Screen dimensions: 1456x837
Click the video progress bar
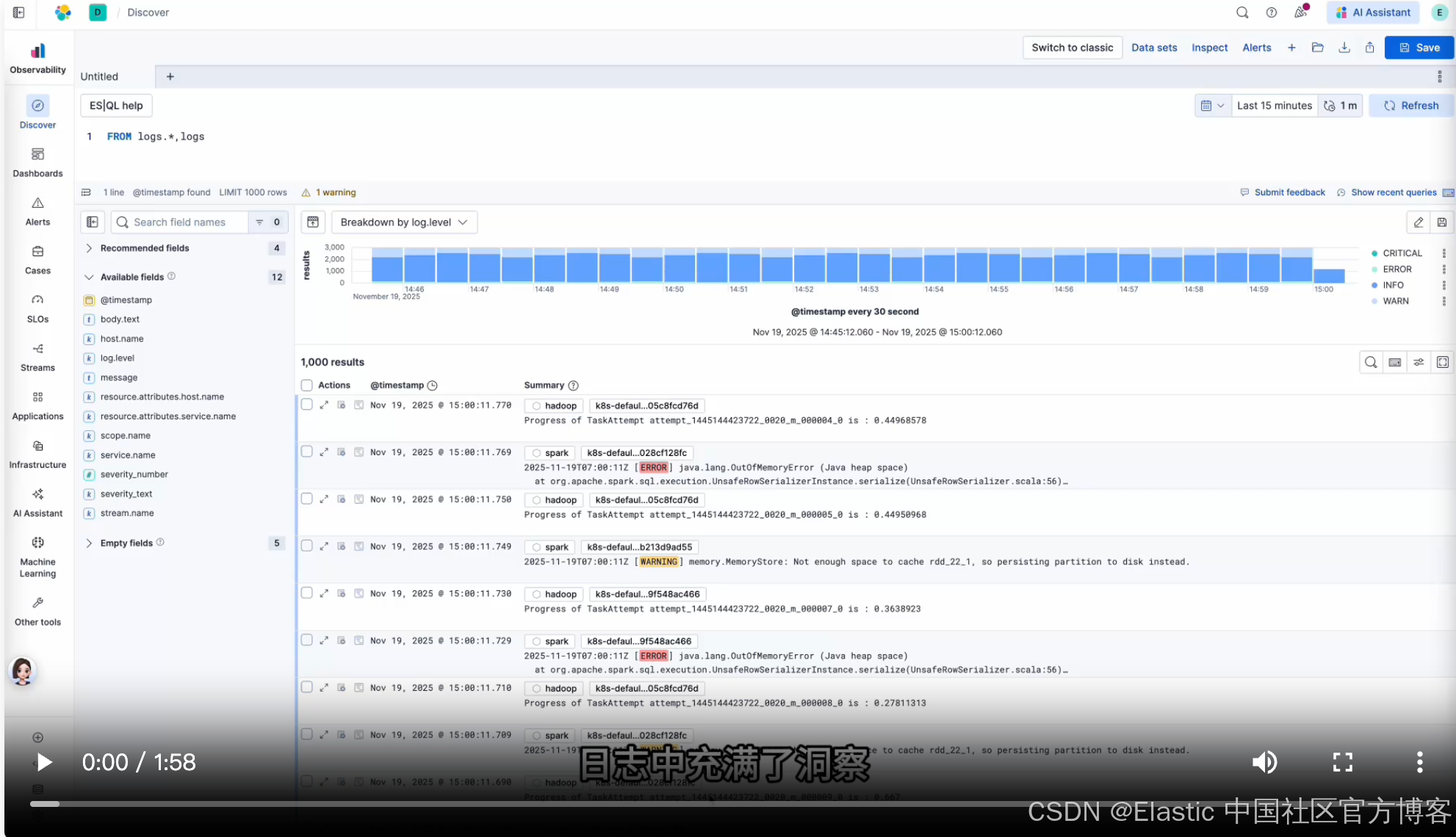(514, 804)
